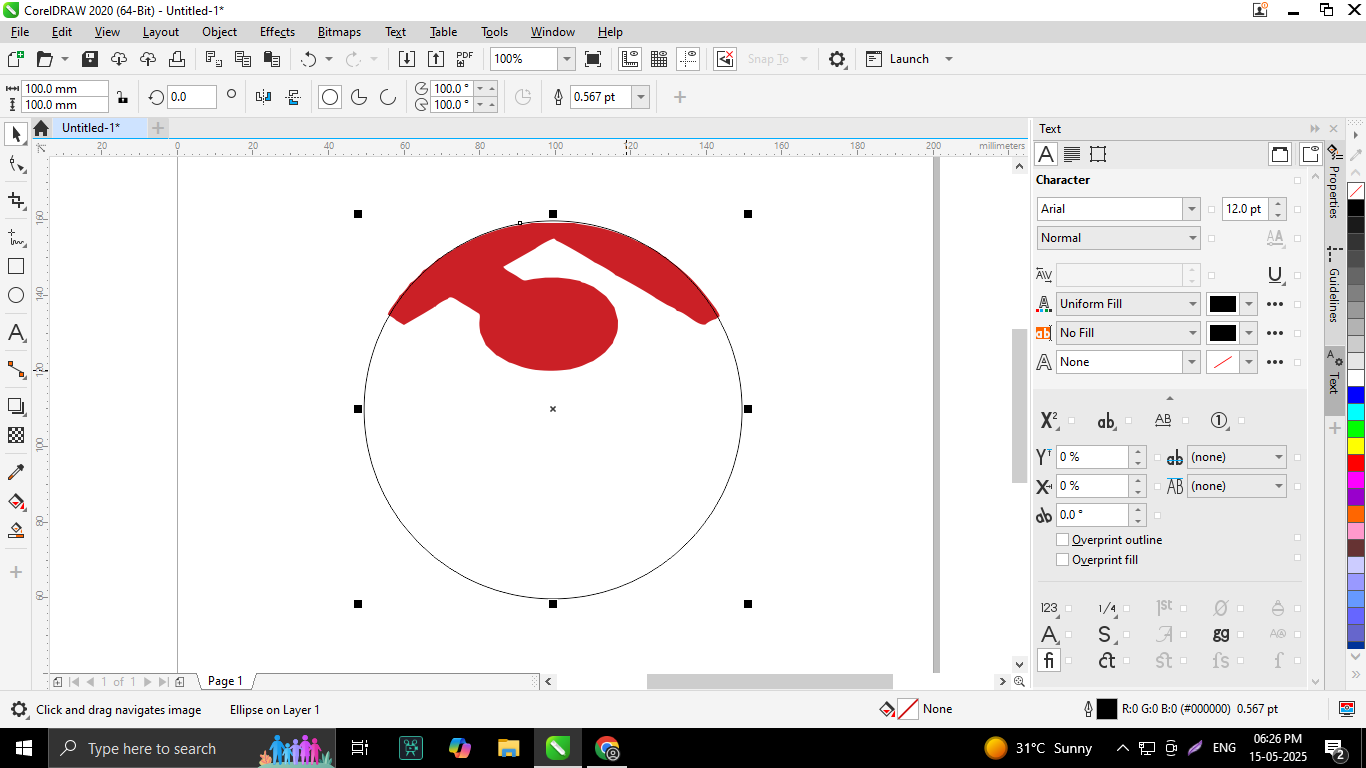Toggle the superscript position button
The image size is (1366, 768).
[x=1049, y=421]
